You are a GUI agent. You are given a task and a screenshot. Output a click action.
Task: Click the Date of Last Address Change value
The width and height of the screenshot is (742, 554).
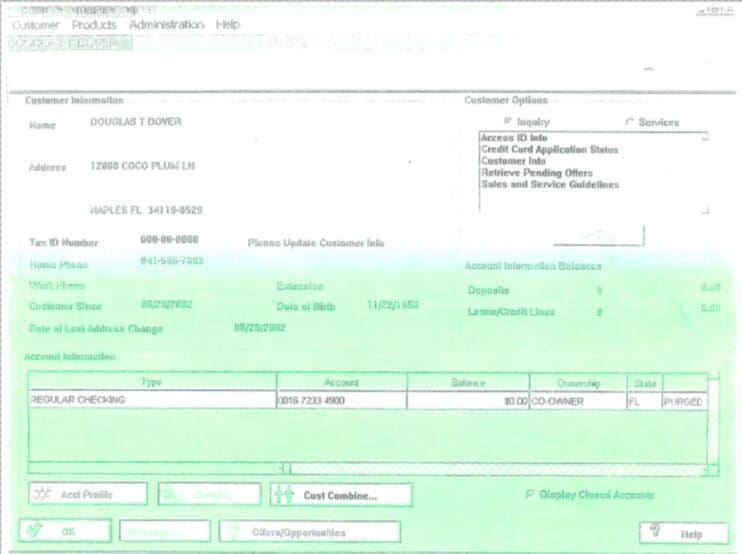click(260, 327)
